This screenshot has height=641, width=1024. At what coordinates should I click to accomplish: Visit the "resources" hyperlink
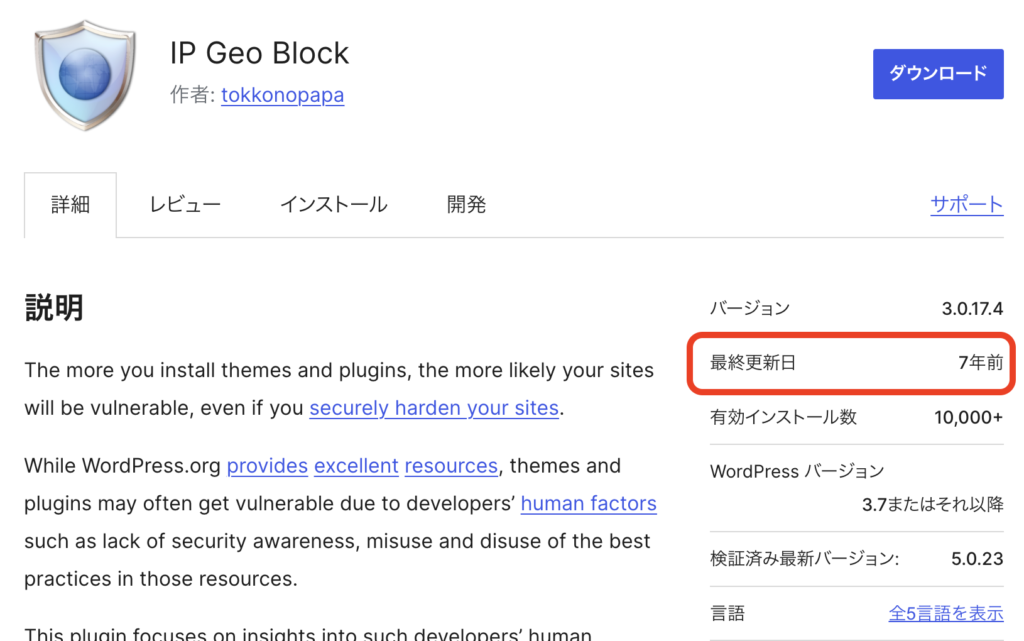451,466
